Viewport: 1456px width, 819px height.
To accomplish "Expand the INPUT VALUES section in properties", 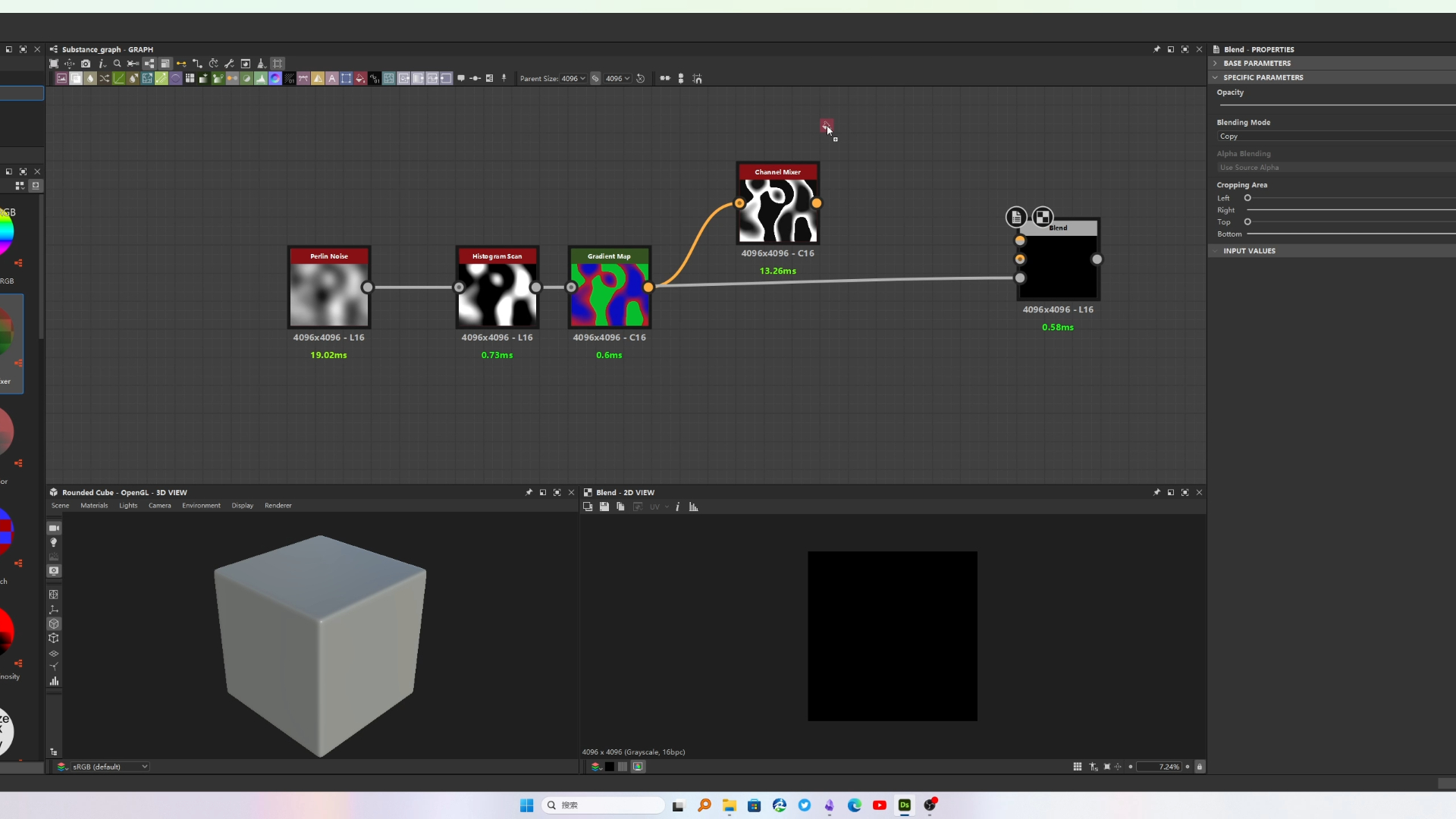I will 1253,250.
